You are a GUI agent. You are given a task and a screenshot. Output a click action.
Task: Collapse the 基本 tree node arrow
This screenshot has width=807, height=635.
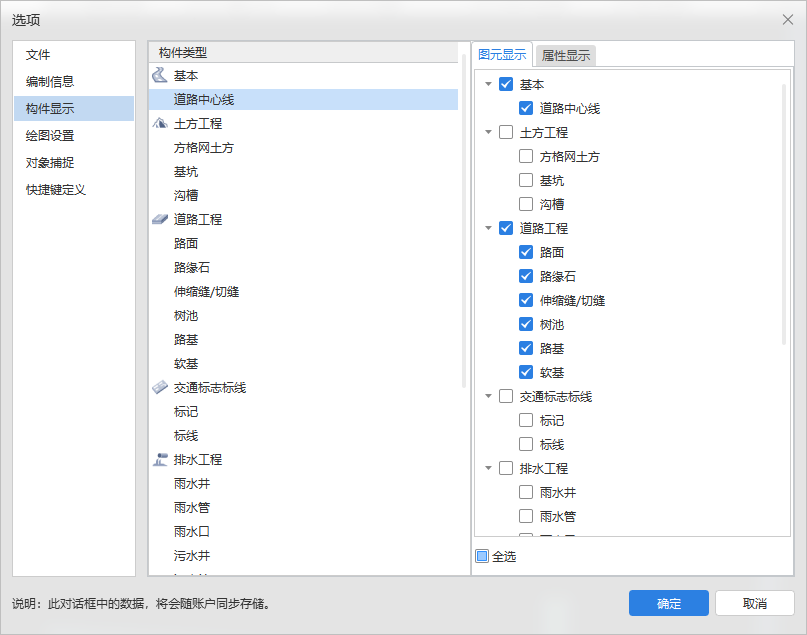pos(488,84)
